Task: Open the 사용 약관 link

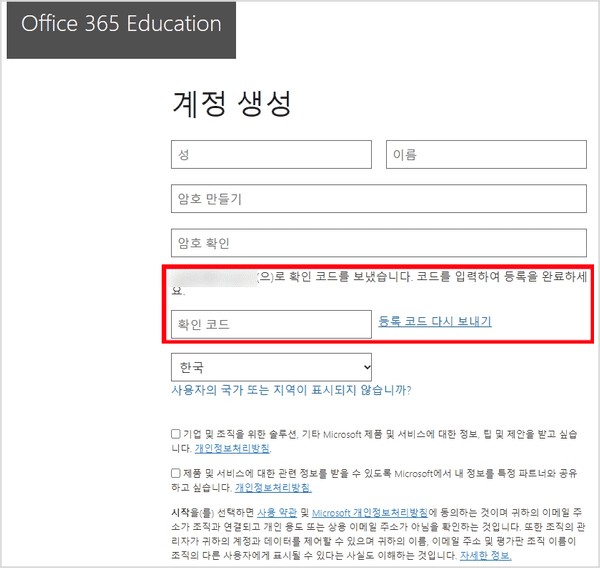Action: pos(277,513)
